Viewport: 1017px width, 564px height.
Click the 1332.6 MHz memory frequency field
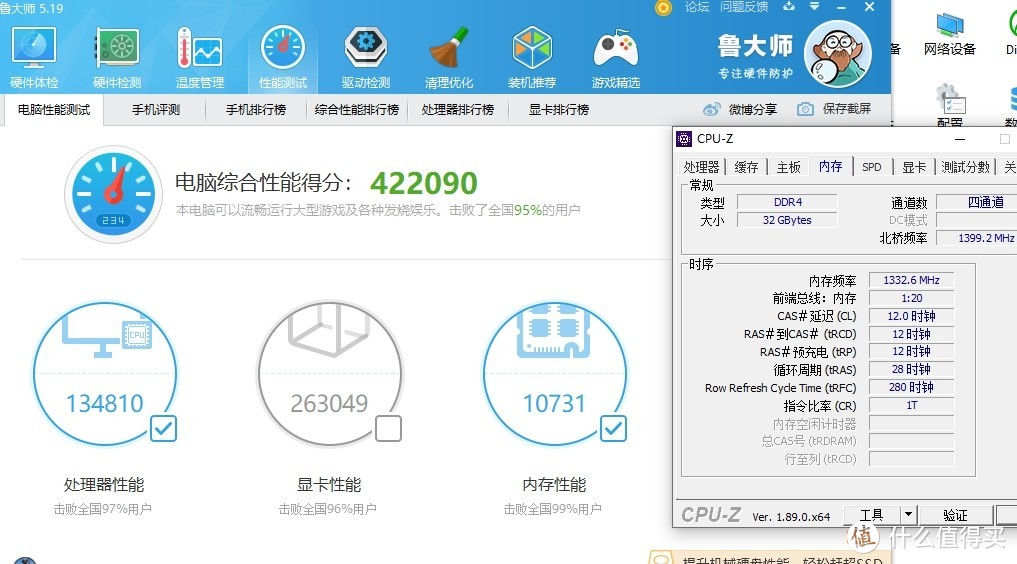[x=911, y=280]
